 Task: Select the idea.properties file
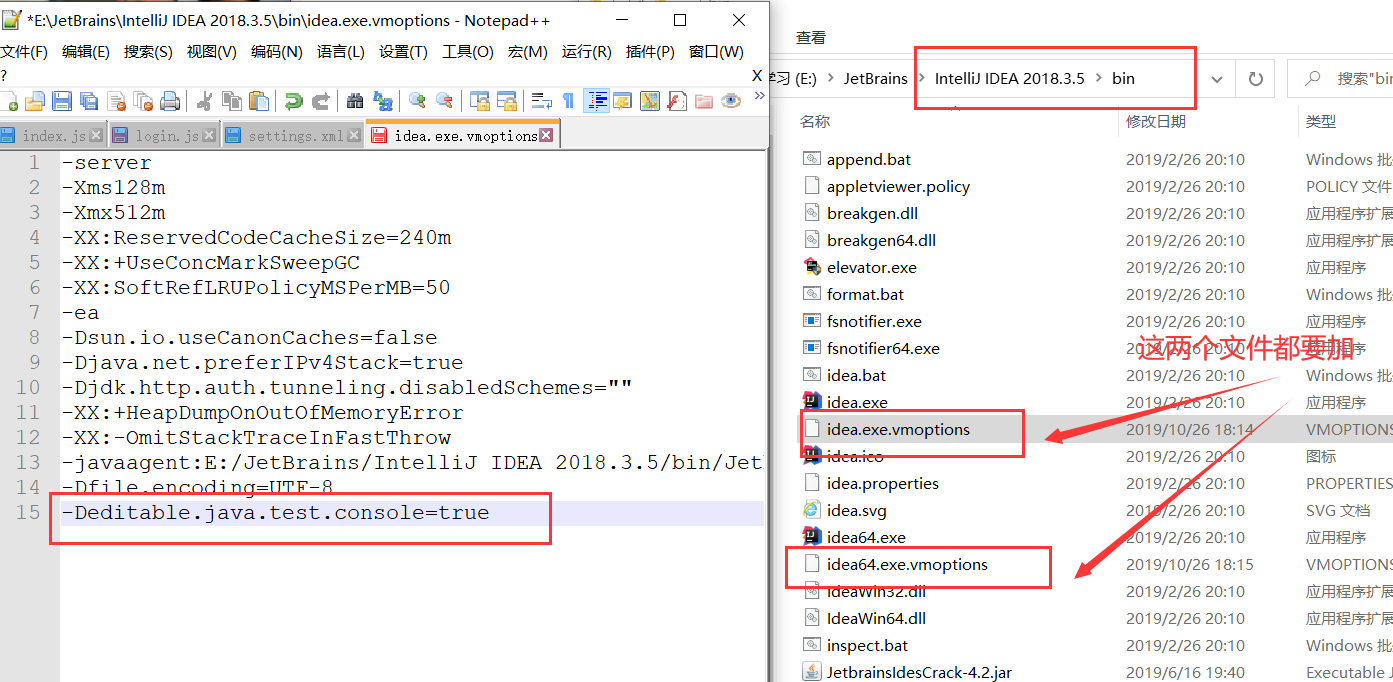[x=882, y=483]
